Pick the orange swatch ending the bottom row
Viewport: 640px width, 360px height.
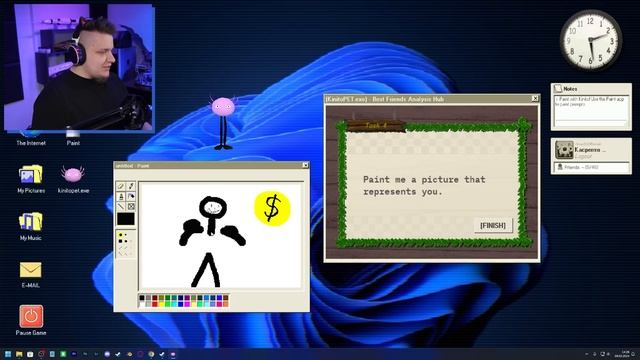(226, 304)
